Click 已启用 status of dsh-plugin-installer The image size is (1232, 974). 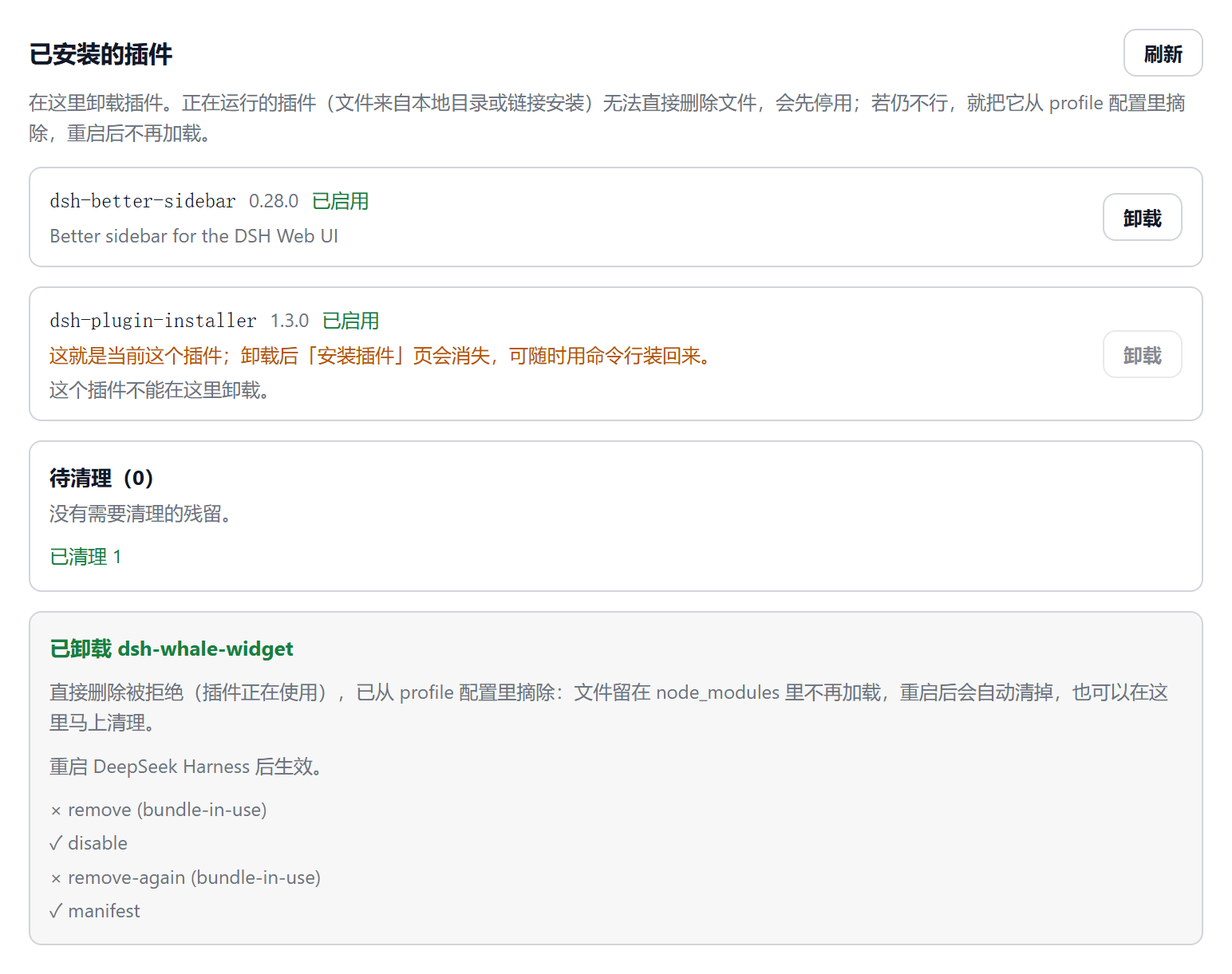coord(351,321)
